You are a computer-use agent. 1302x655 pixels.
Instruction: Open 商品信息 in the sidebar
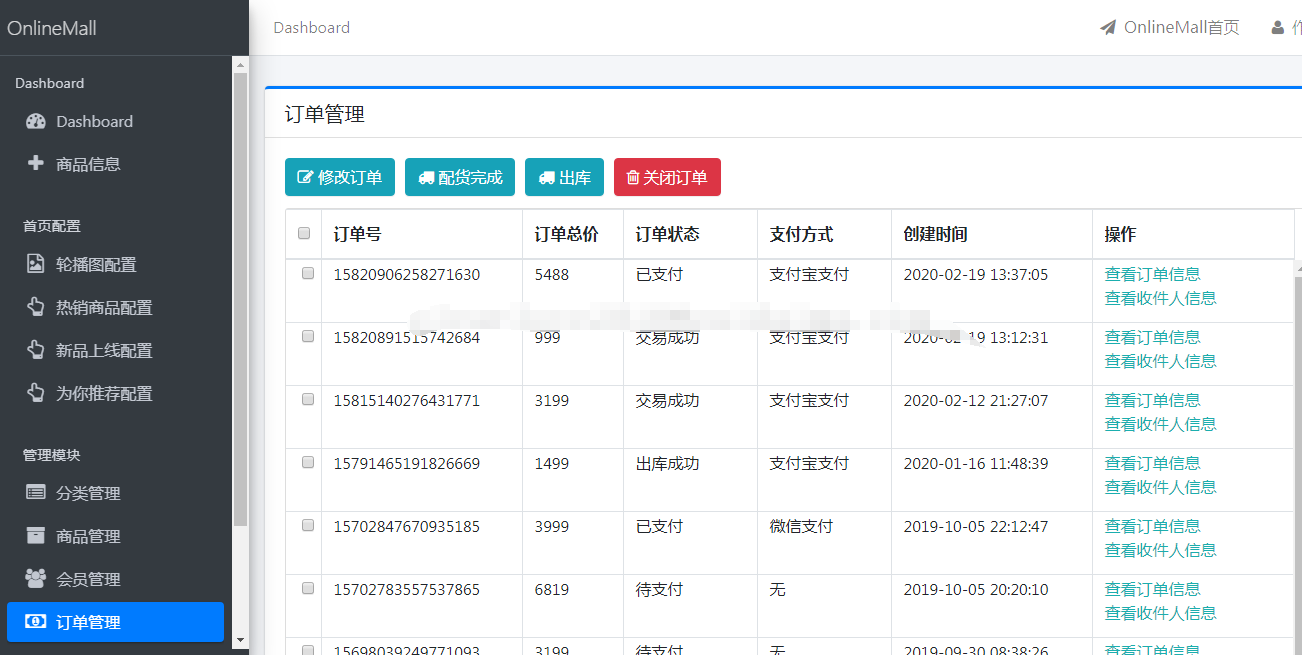(115, 164)
